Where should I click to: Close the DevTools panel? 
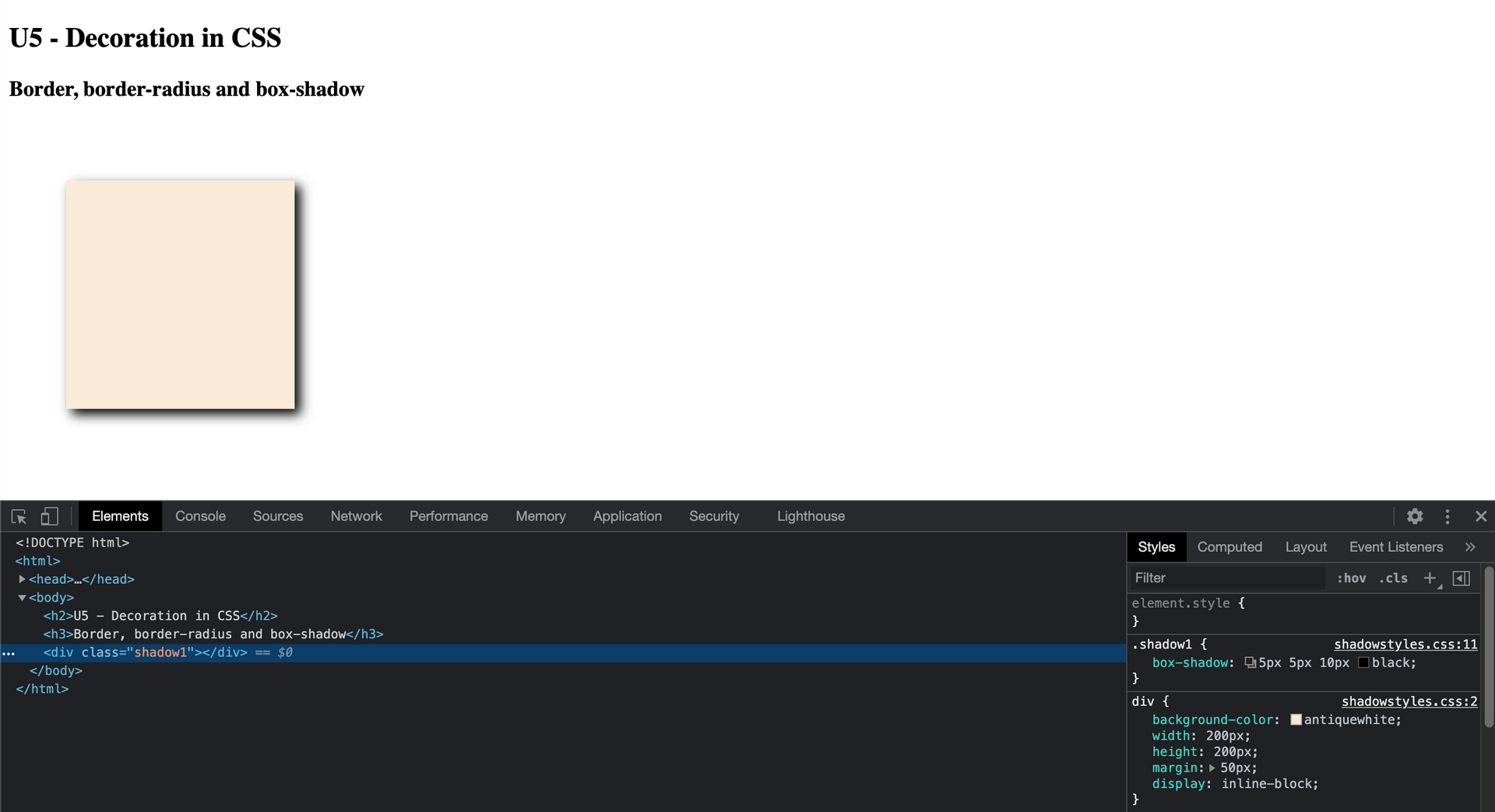click(x=1480, y=516)
